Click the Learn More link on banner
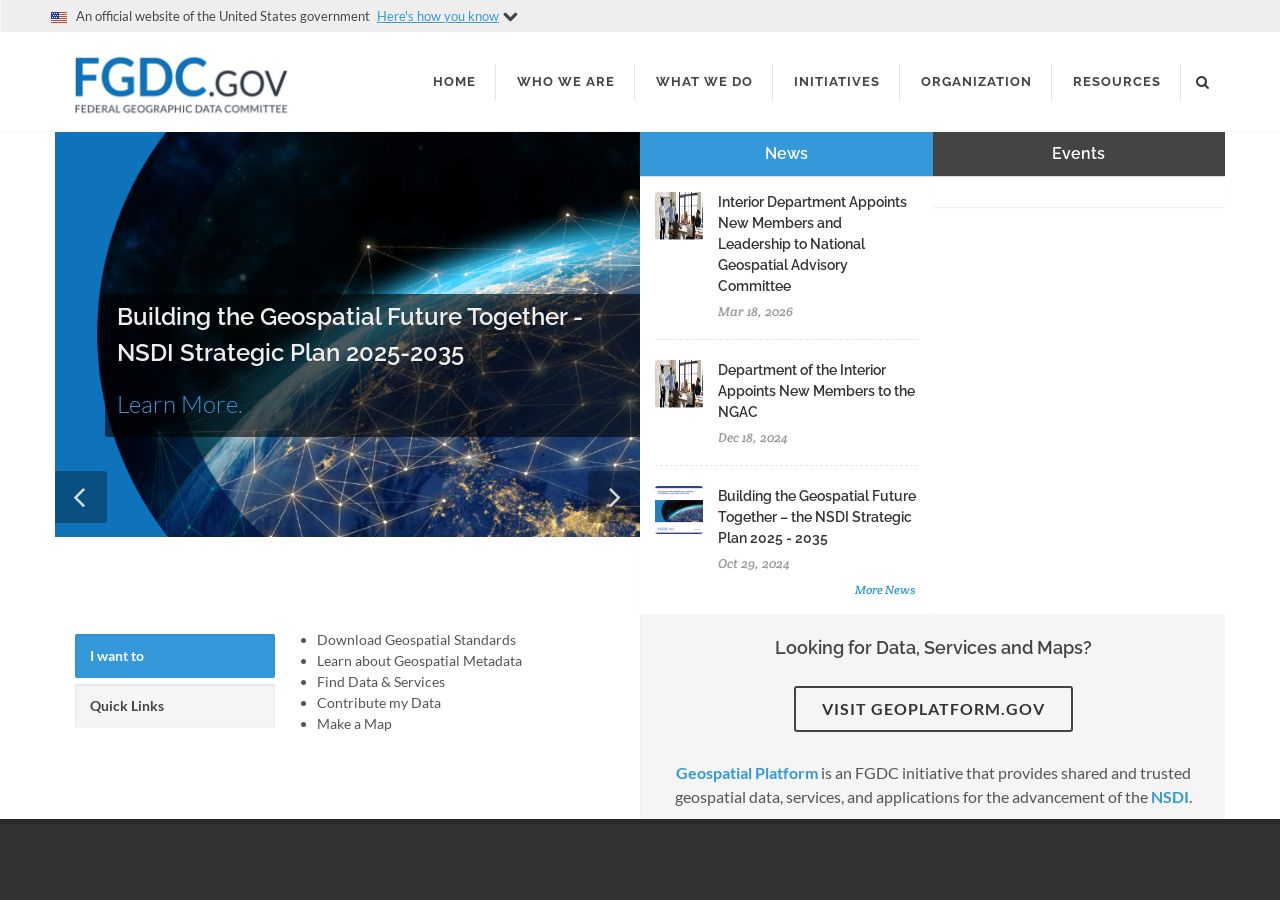Image resolution: width=1280 pixels, height=900 pixels. tap(180, 404)
